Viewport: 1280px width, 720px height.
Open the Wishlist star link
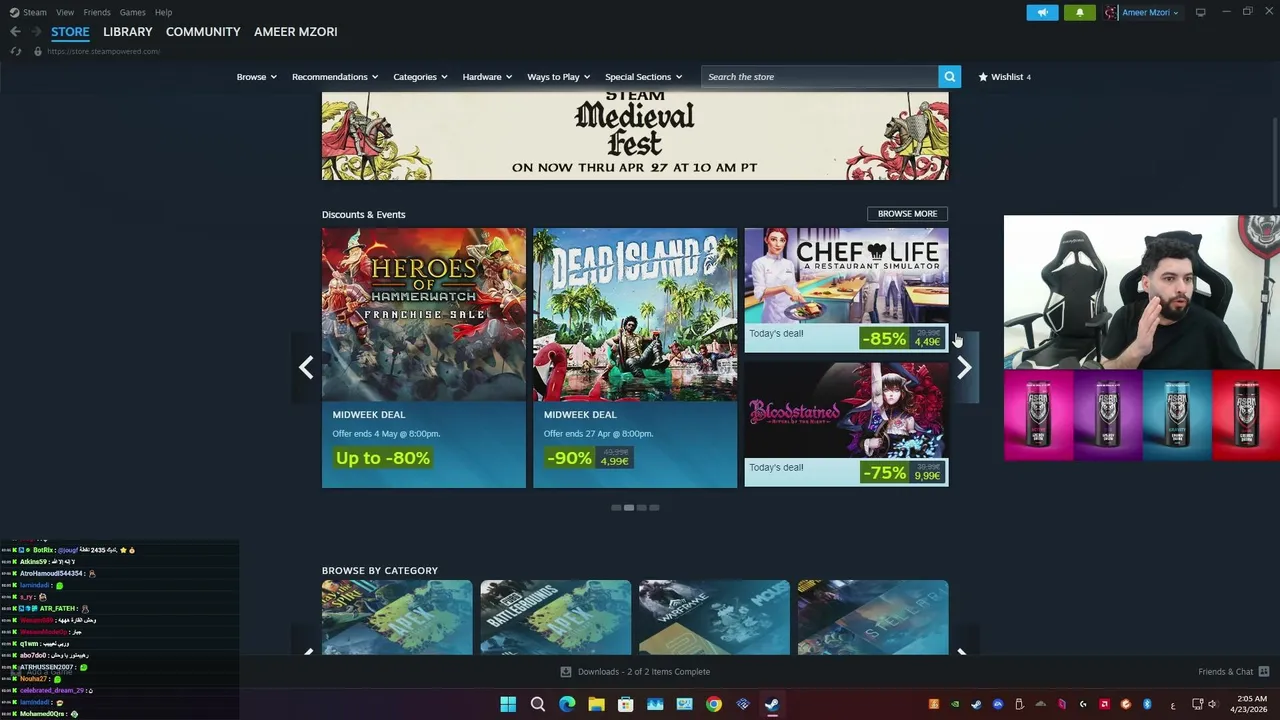1004,77
